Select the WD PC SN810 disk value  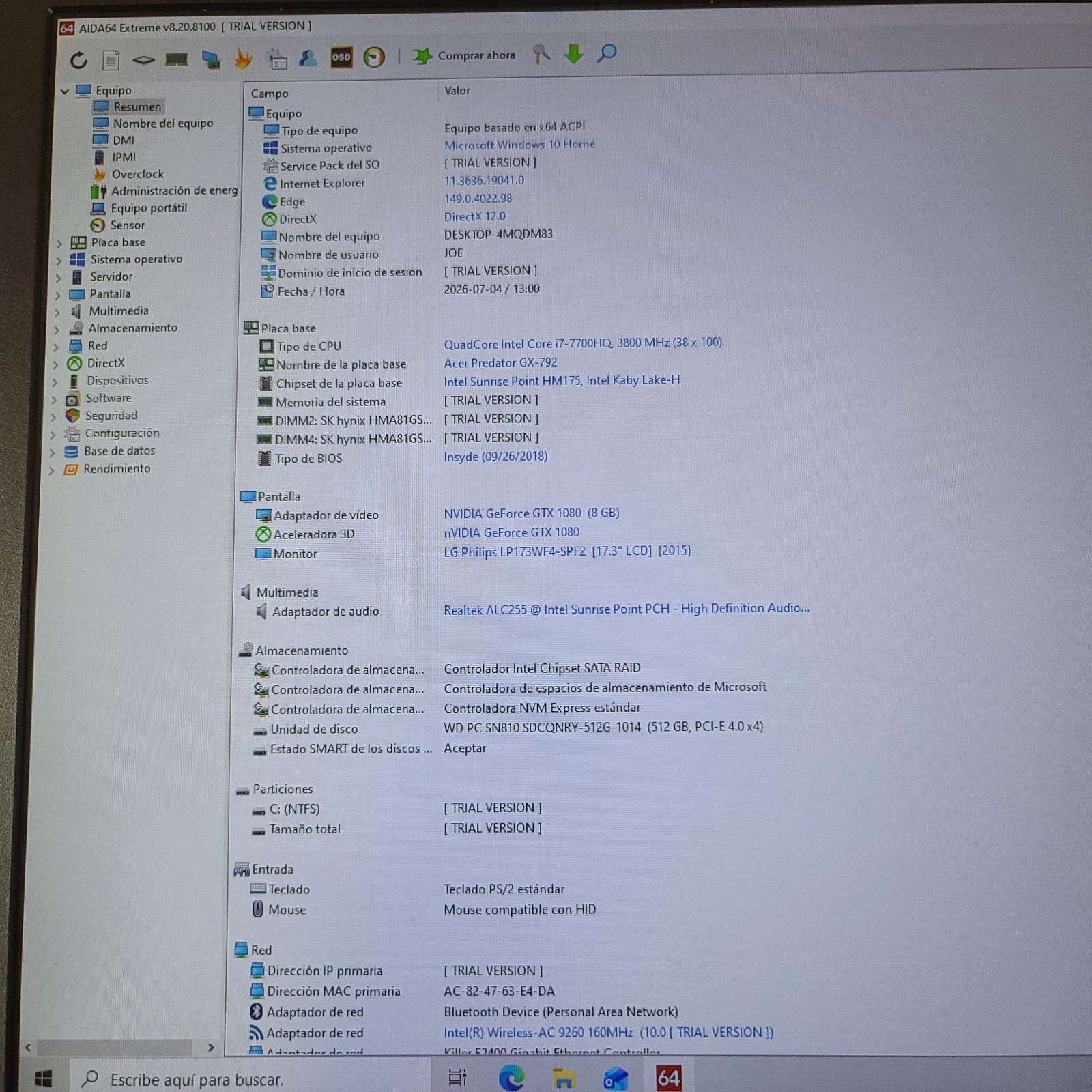603,728
